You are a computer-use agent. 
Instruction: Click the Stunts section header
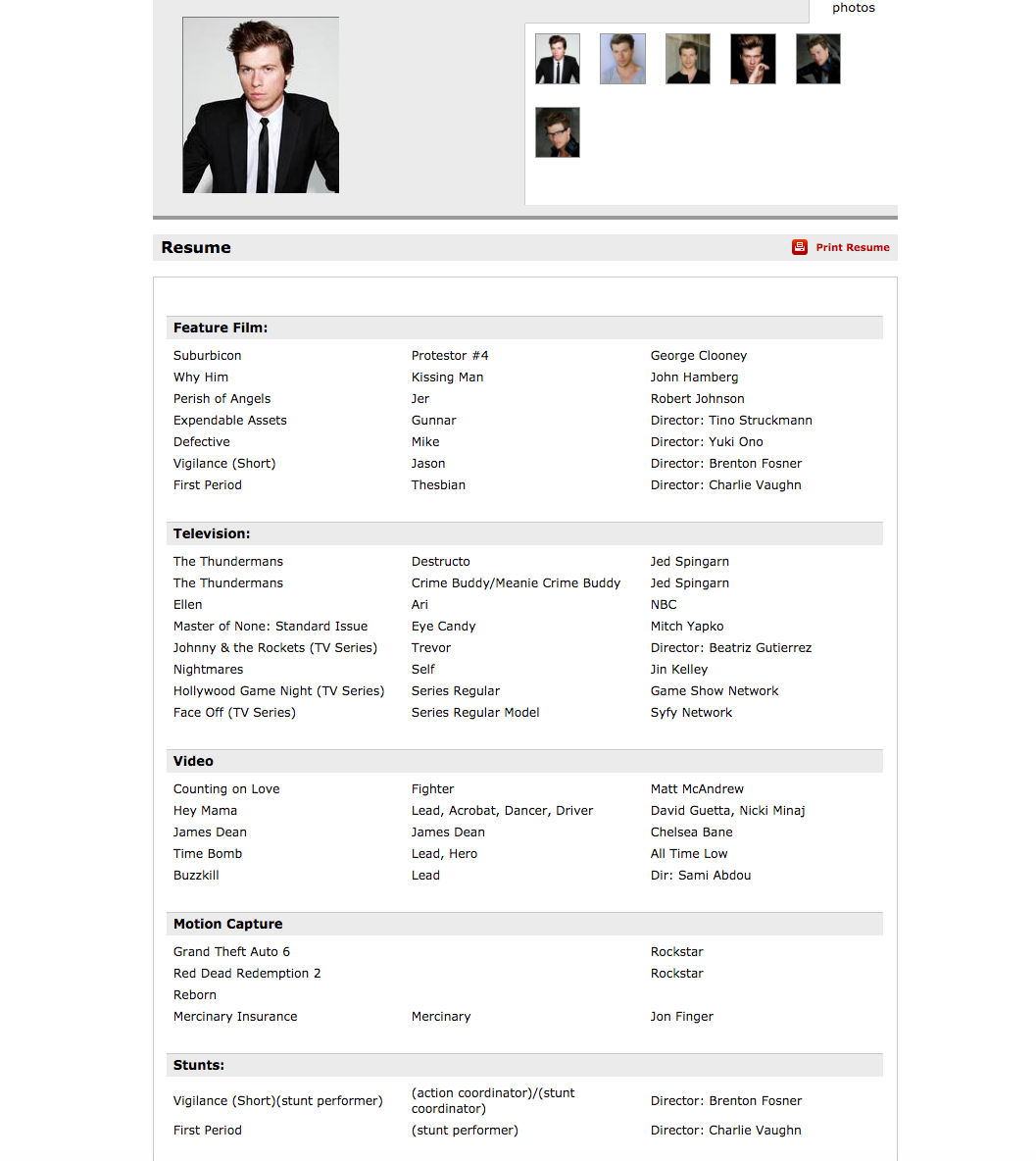tap(199, 1065)
